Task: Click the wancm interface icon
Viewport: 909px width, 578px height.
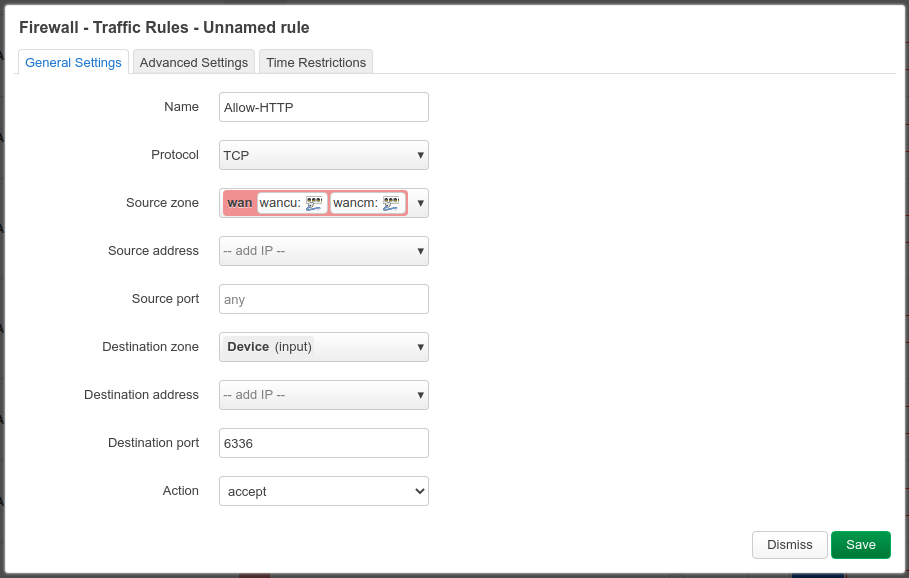Action: pos(391,203)
